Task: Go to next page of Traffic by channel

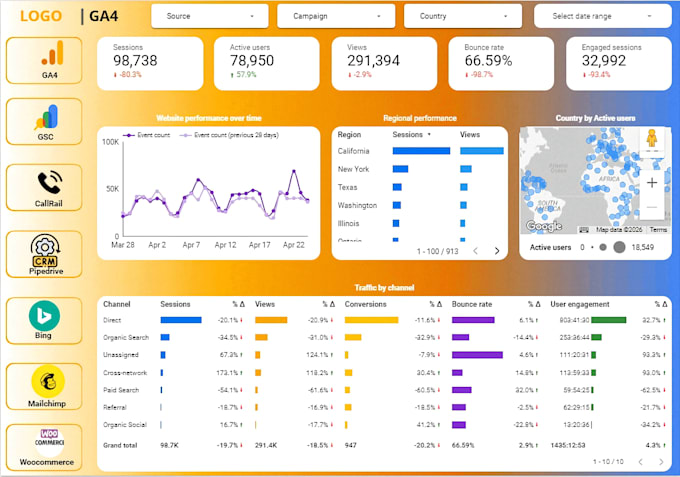Action: coord(661,462)
